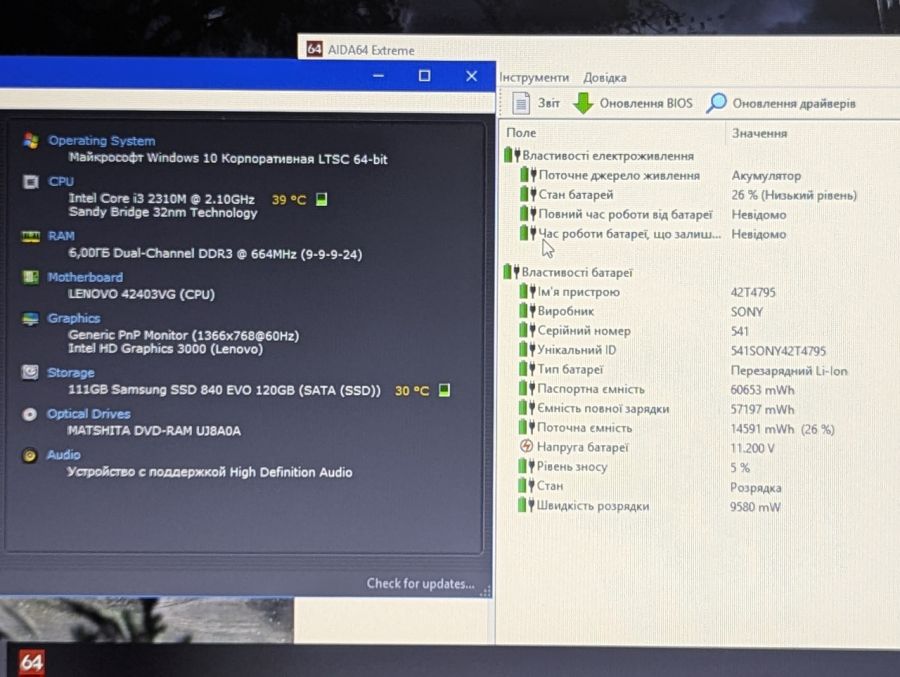
Task: Open the Інструменти menu in AIDA64
Action: click(534, 78)
